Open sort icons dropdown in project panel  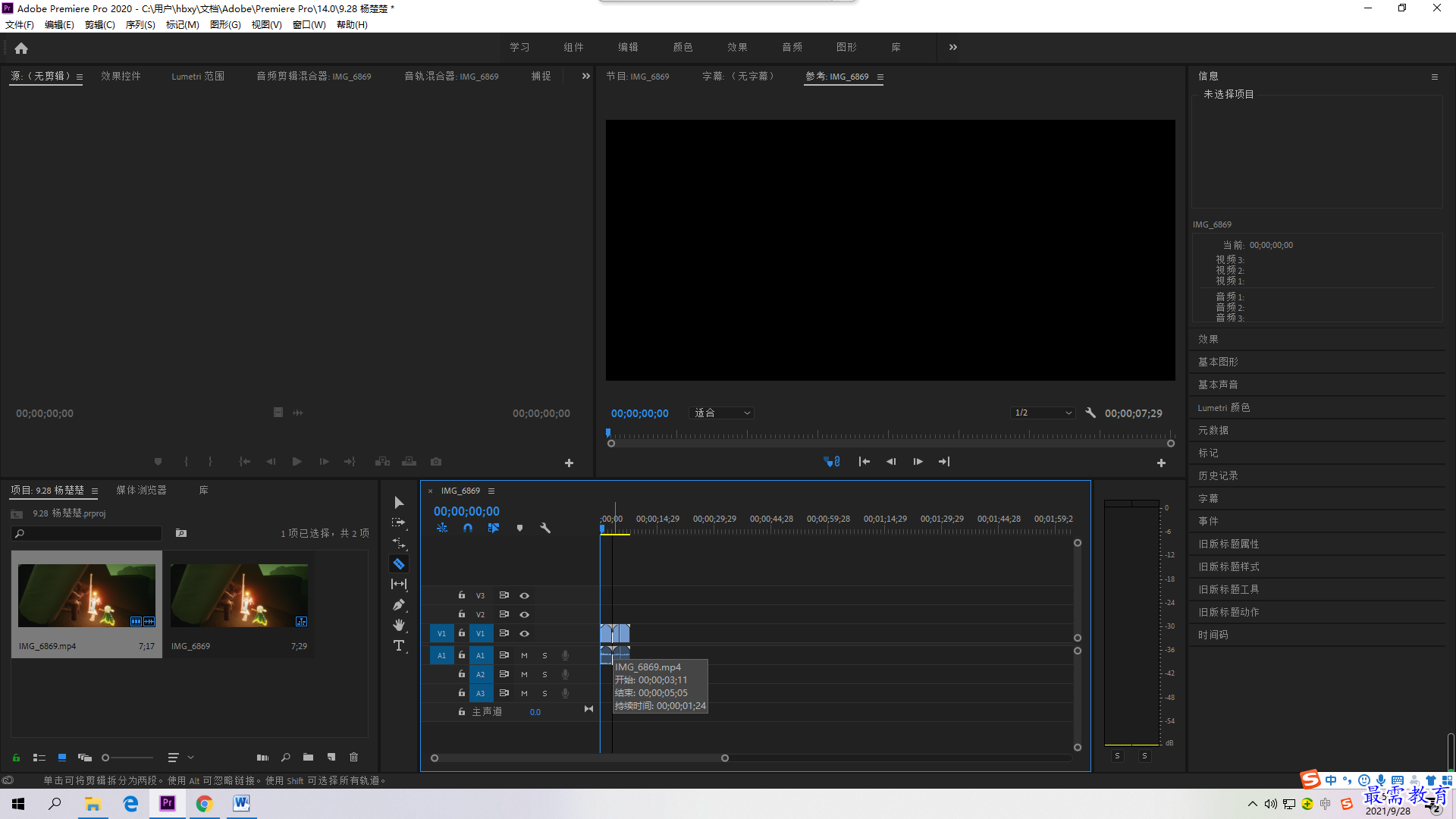[180, 757]
